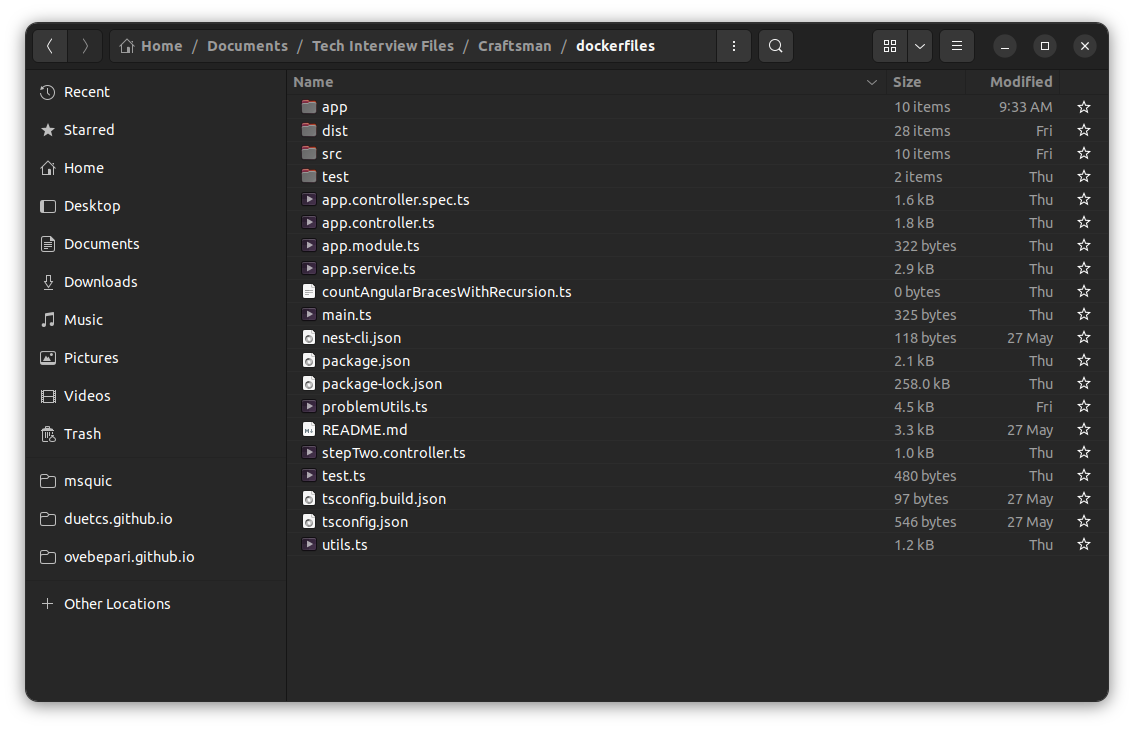Go forward using the right arrow button
1134x730 pixels.
pos(85,46)
